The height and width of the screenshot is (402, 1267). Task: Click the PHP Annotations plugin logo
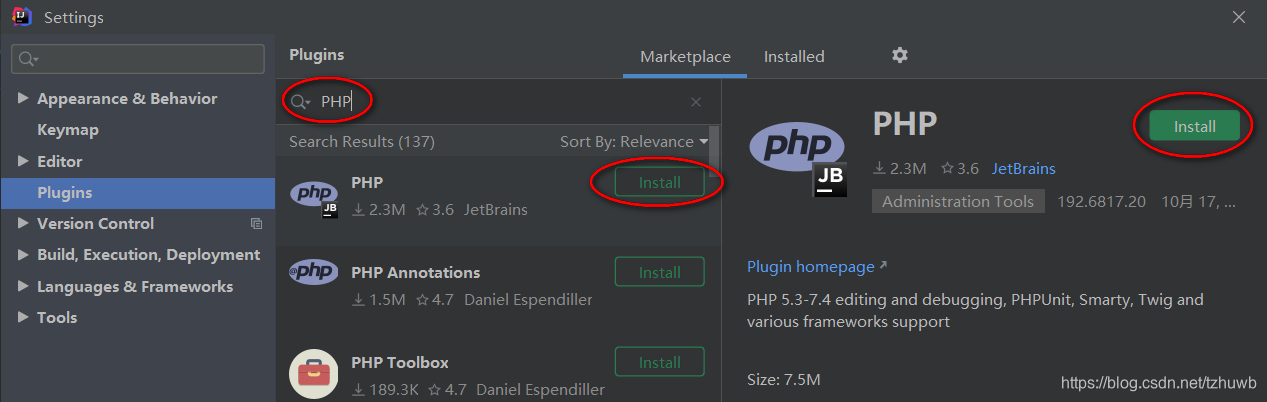coord(313,271)
